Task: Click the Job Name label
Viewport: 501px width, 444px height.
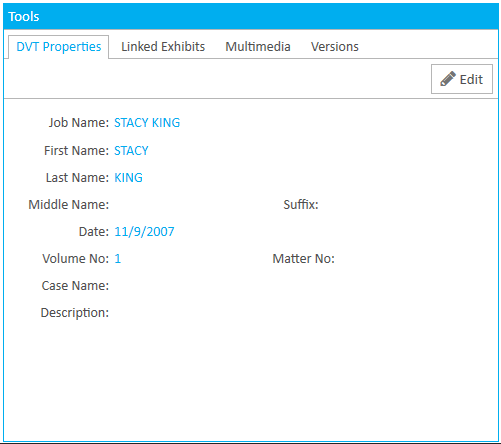Action: click(79, 123)
